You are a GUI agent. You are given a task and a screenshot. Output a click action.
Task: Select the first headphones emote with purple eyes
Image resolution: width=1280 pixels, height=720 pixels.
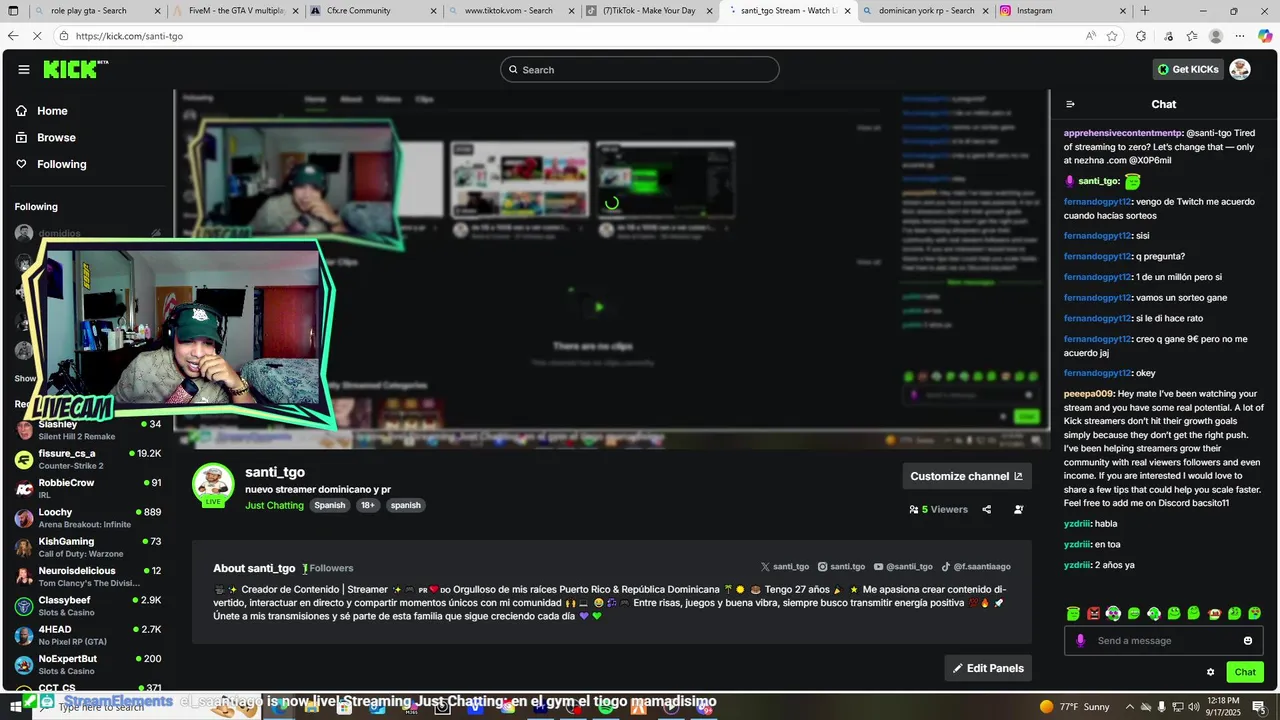(x=1113, y=613)
